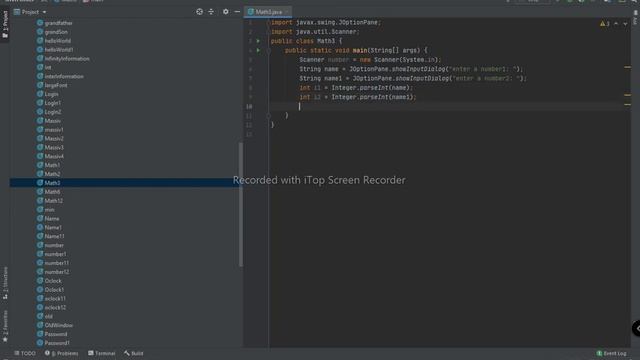The width and height of the screenshot is (640, 360).
Task: Select class min in the tree
Action: (x=46, y=209)
